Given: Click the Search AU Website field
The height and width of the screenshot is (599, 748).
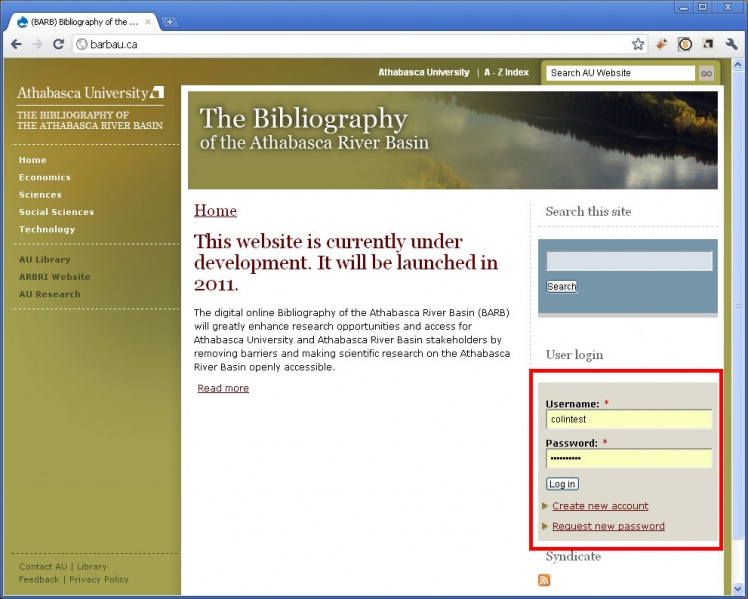Looking at the screenshot, I should [620, 73].
